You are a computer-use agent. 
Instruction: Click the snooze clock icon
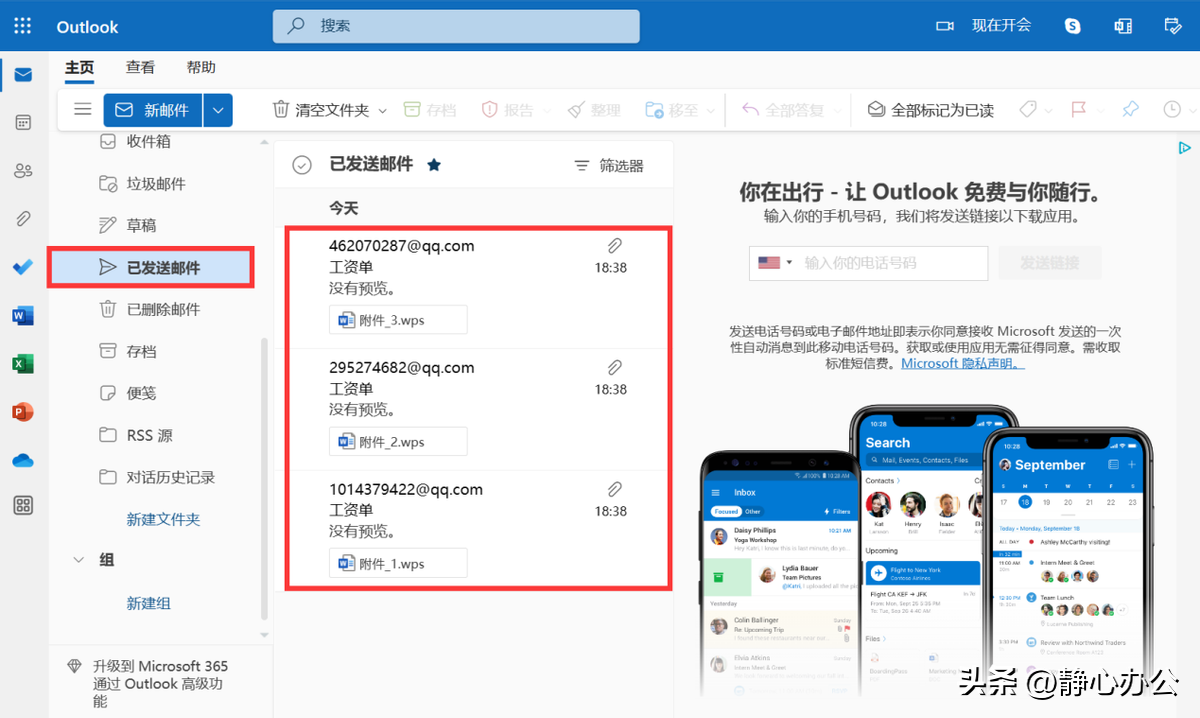(x=1172, y=110)
